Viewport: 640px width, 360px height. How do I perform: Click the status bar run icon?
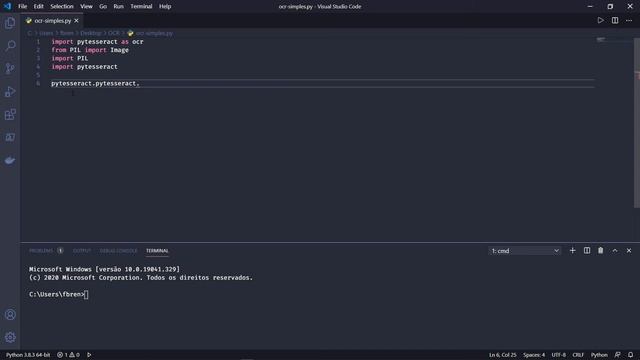click(x=89, y=355)
